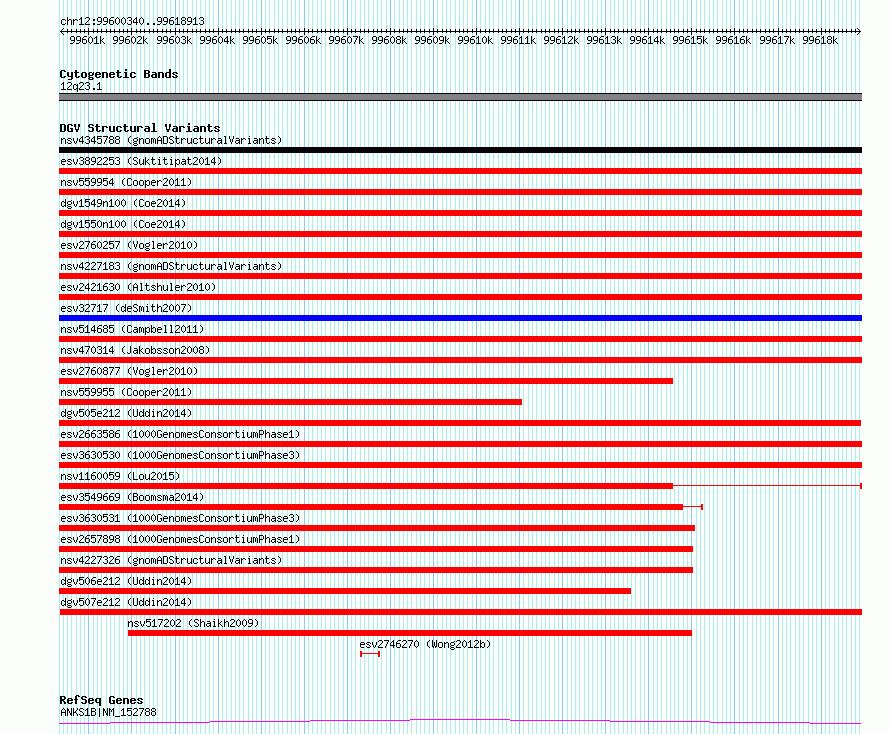Open dgv507e212 (Uddin2014) variant label
This screenshot has height=734, width=890.
tap(126, 602)
